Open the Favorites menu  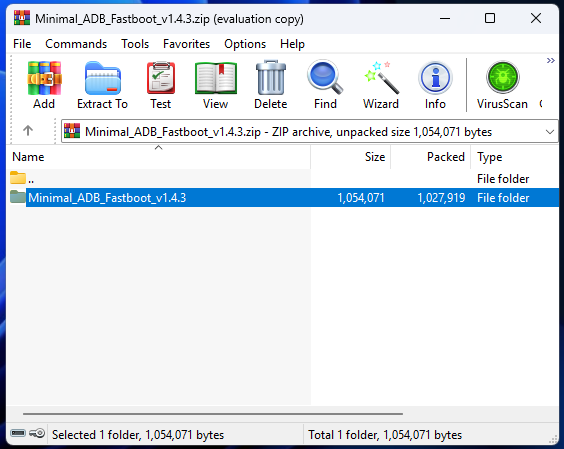click(186, 44)
